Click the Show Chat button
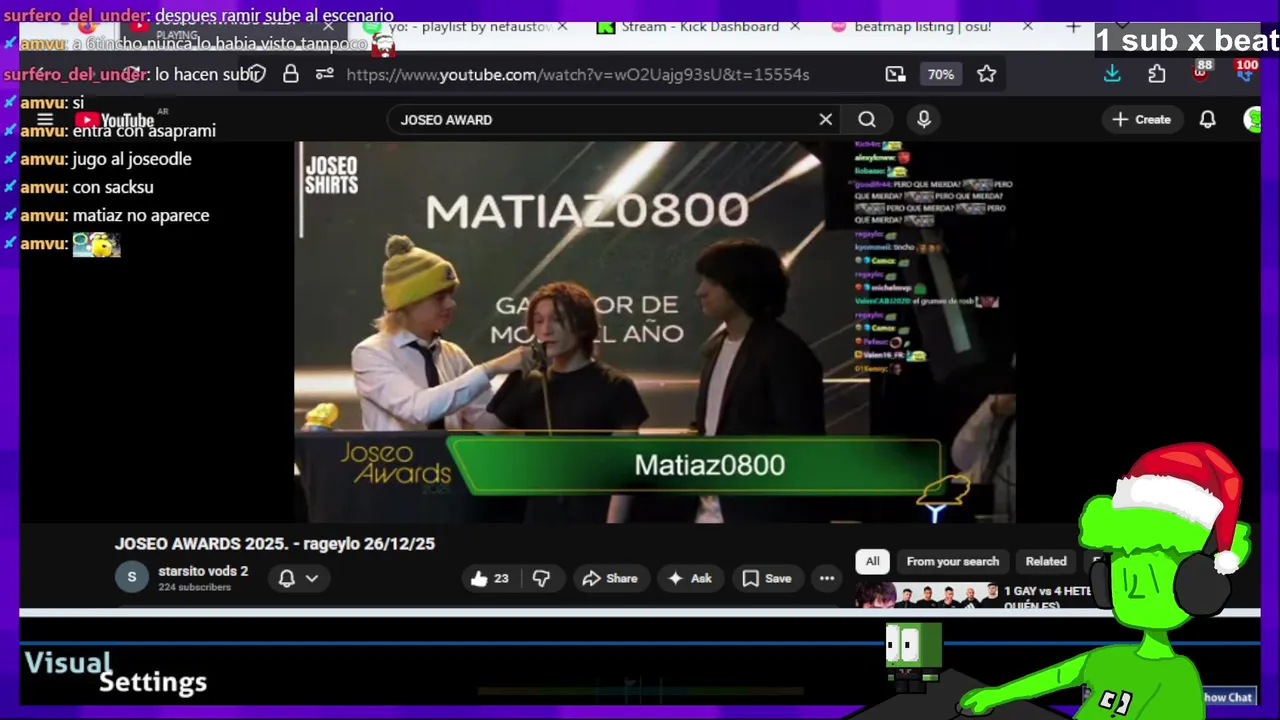 (x=1227, y=697)
